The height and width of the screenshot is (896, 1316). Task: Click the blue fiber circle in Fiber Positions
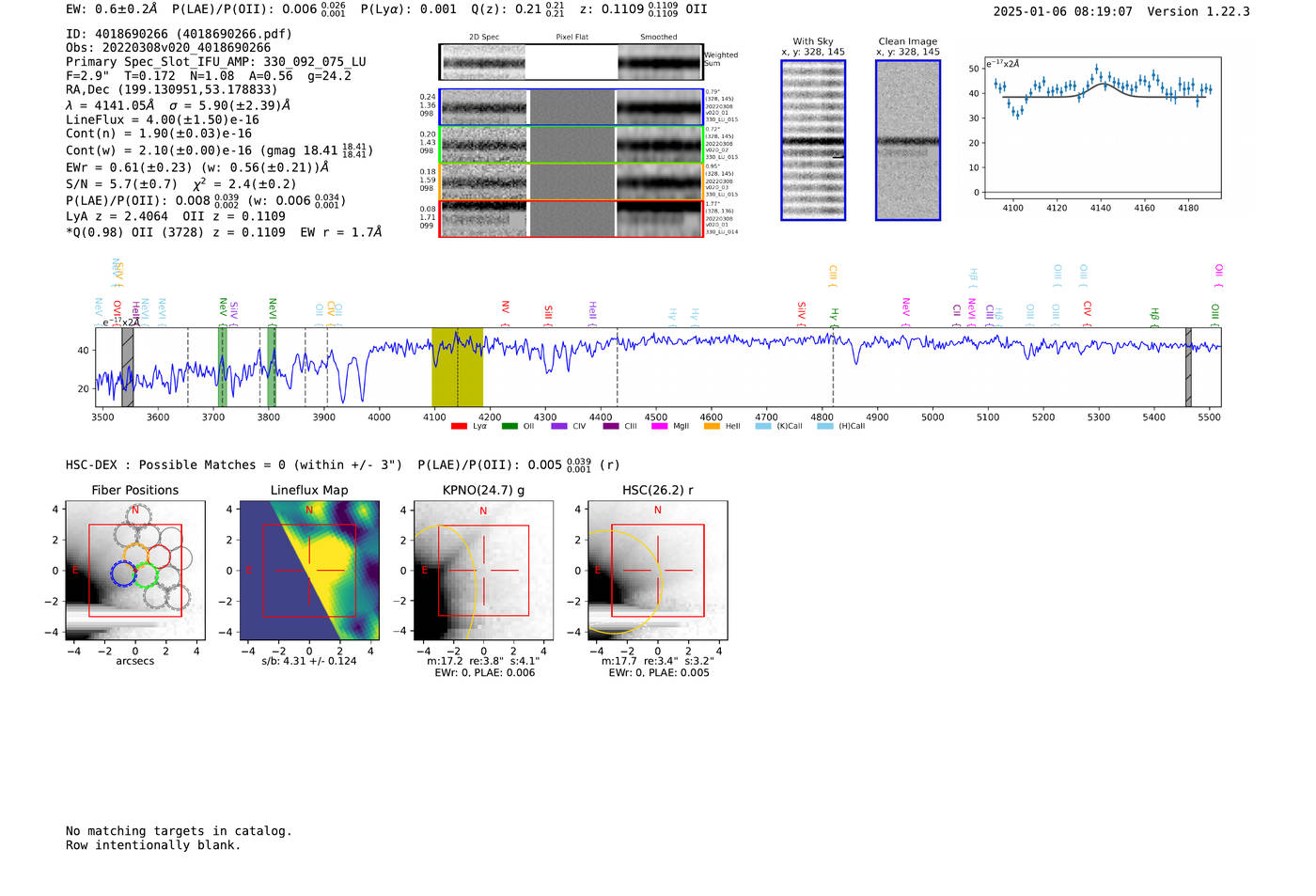[124, 573]
